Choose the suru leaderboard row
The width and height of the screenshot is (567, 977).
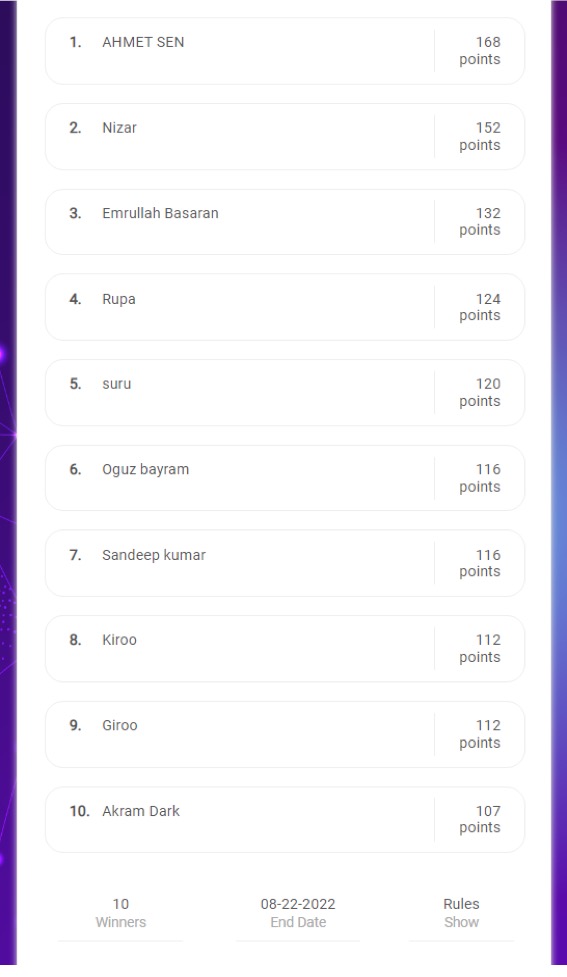pyautogui.click(x=285, y=393)
